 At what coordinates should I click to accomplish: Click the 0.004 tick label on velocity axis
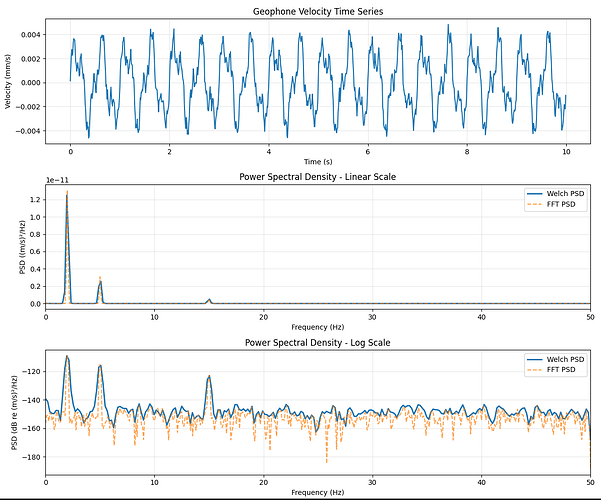pyautogui.click(x=29, y=36)
